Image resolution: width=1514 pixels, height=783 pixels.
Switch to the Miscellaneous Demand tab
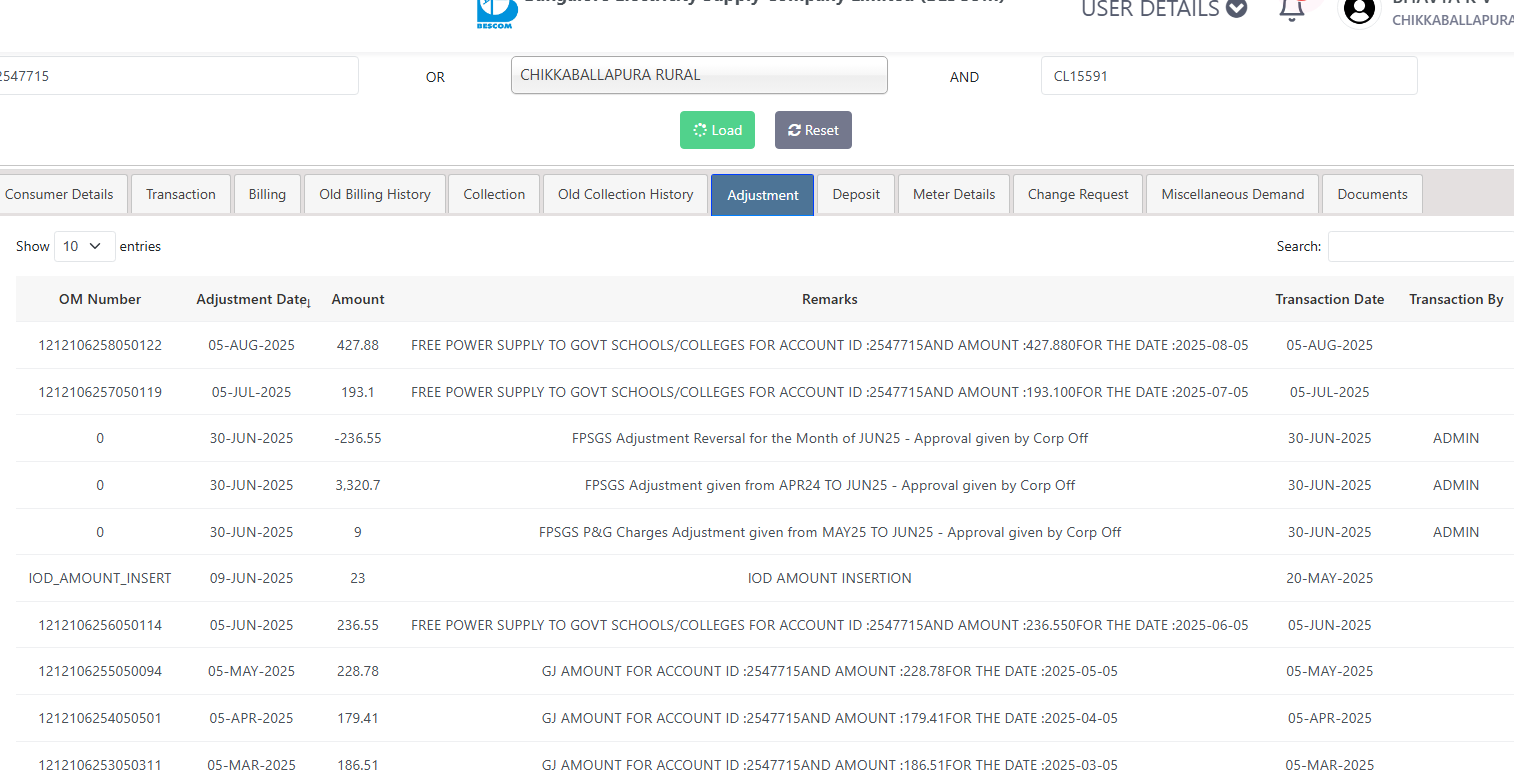tap(1233, 194)
